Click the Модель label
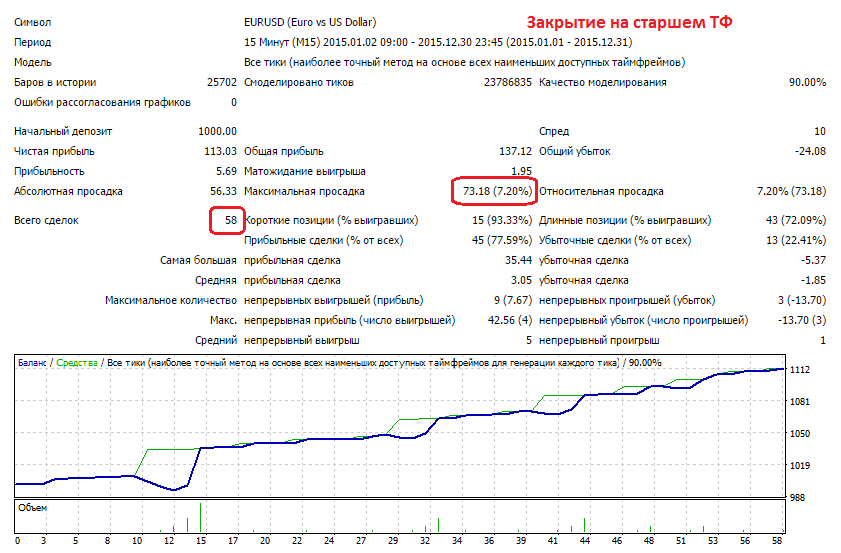 (x=33, y=62)
